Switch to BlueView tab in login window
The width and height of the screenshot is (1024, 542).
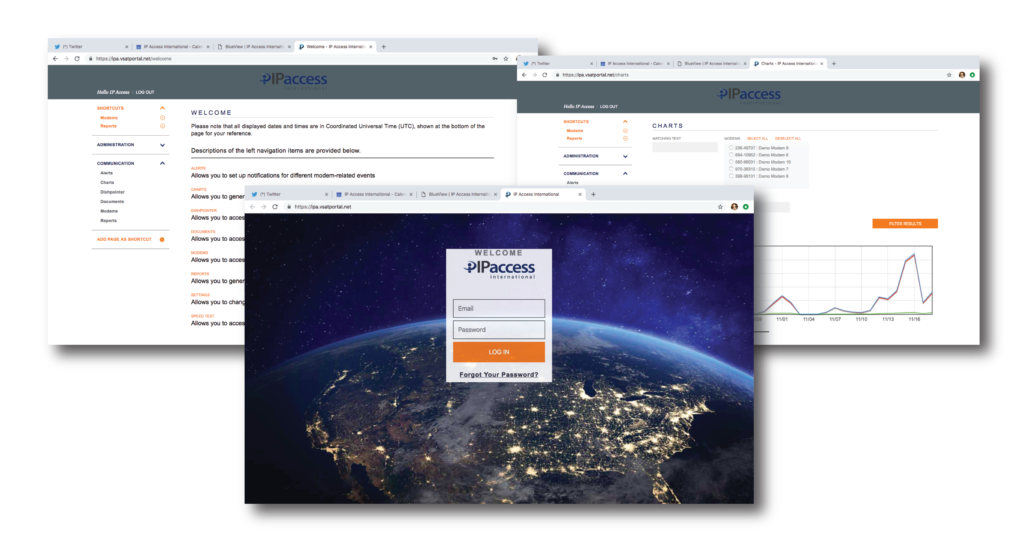pos(458,194)
